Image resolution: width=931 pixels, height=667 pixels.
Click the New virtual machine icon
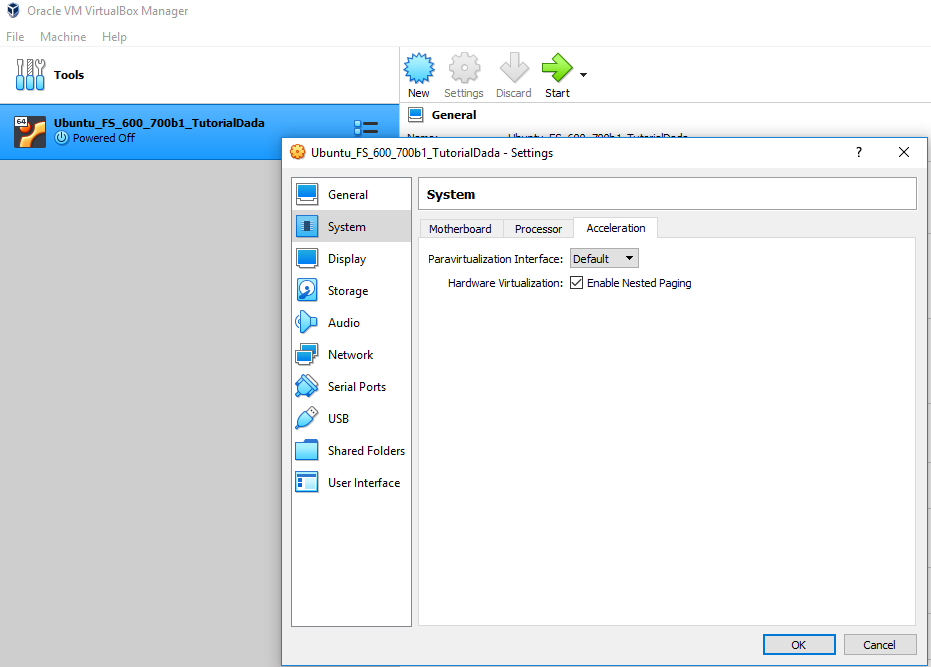click(419, 70)
